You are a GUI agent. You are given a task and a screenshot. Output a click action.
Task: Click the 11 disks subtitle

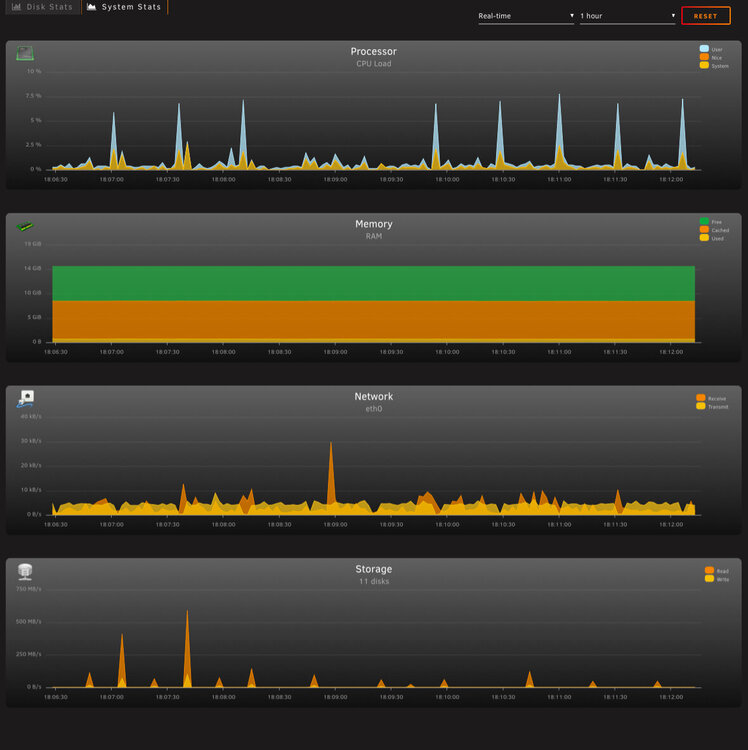point(374,582)
